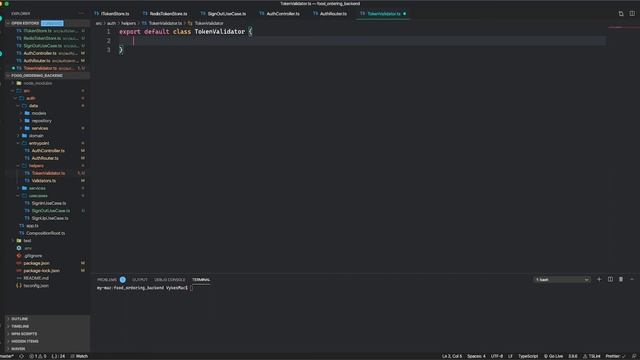This screenshot has width=640, height=360.
Task: Open tsconfig.json in the file tree
Action: pos(36,286)
